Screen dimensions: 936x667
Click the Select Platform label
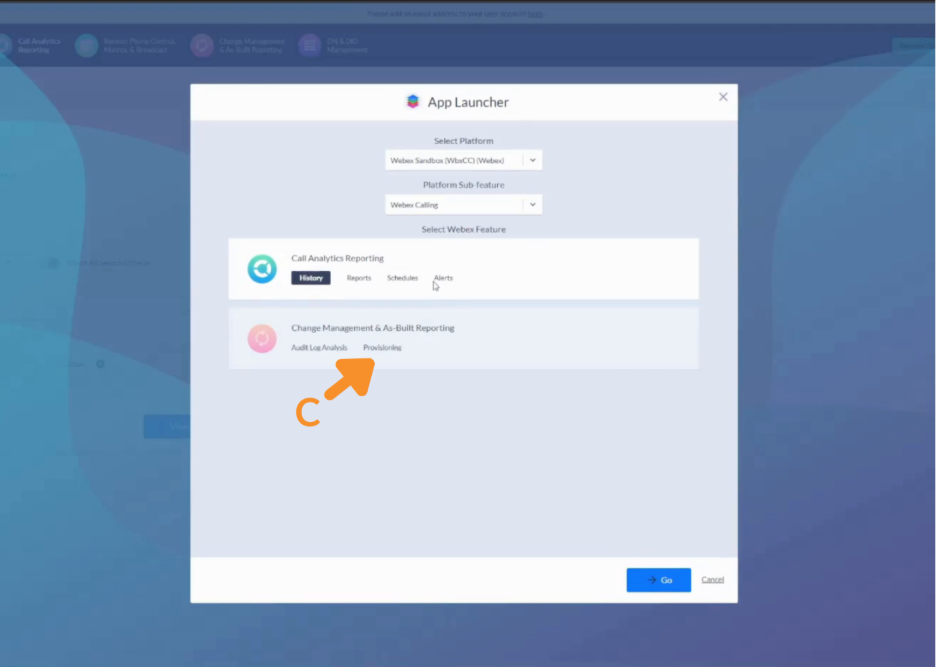(463, 141)
